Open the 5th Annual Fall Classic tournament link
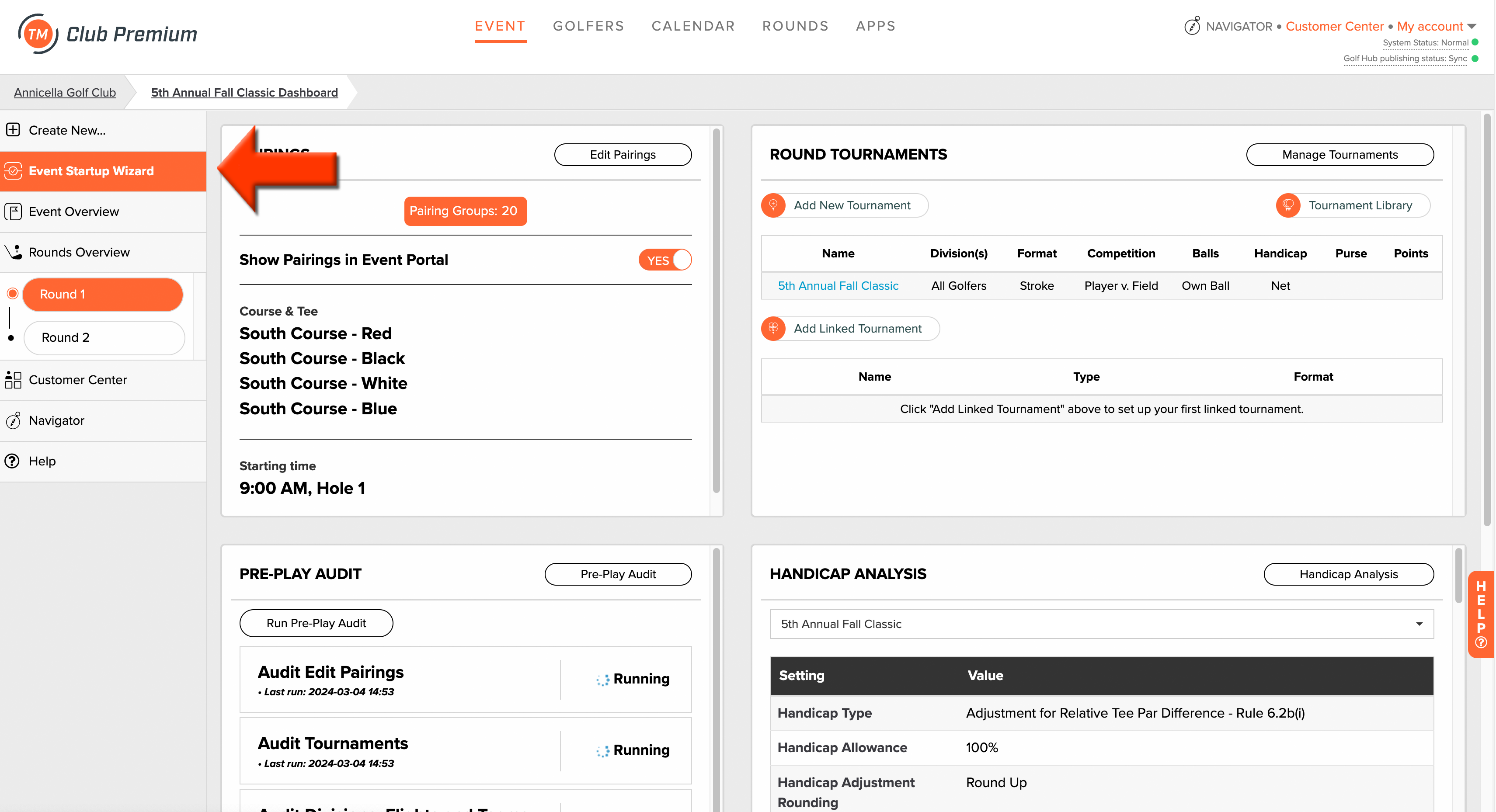1496x812 pixels. (838, 285)
